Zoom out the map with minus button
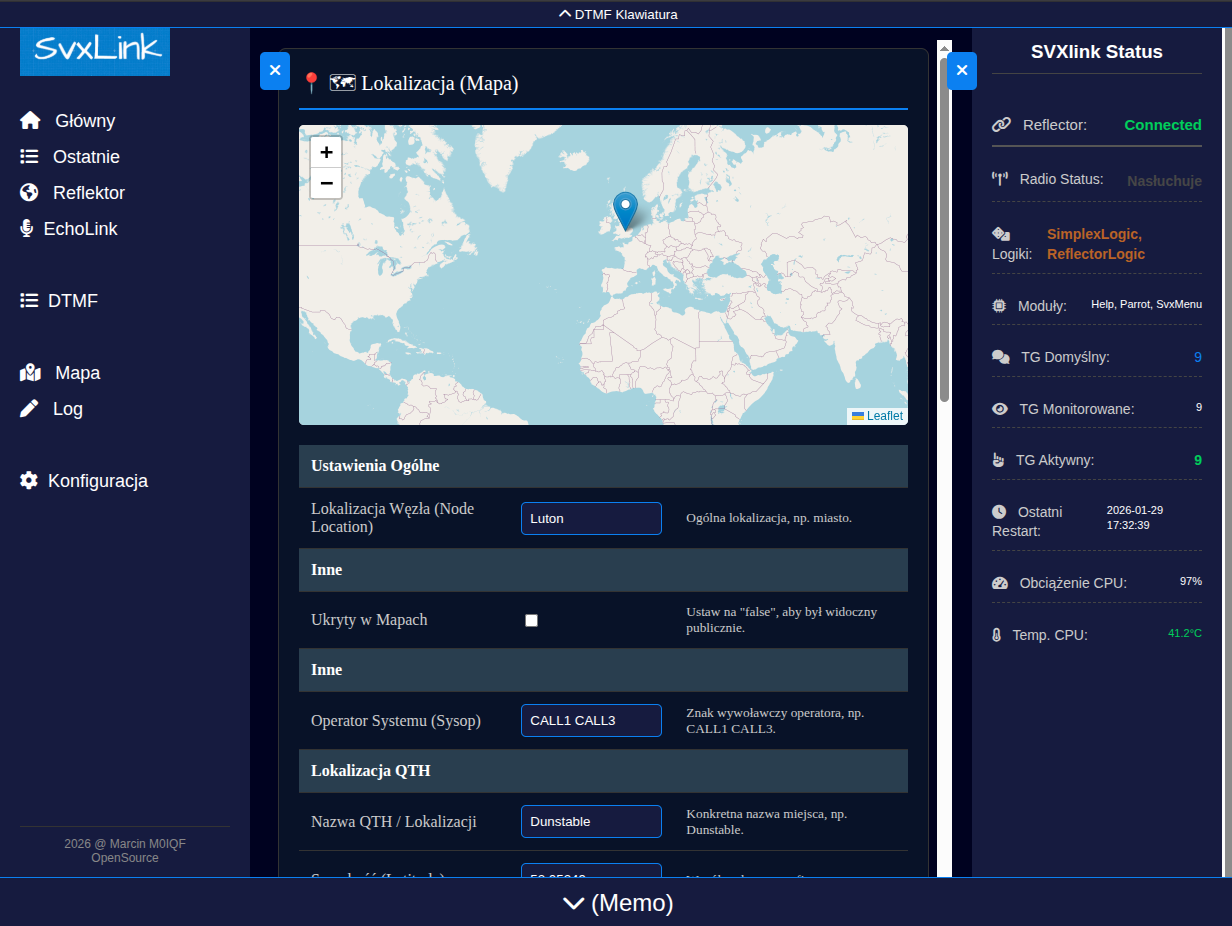This screenshot has height=926, width=1232. point(326,183)
